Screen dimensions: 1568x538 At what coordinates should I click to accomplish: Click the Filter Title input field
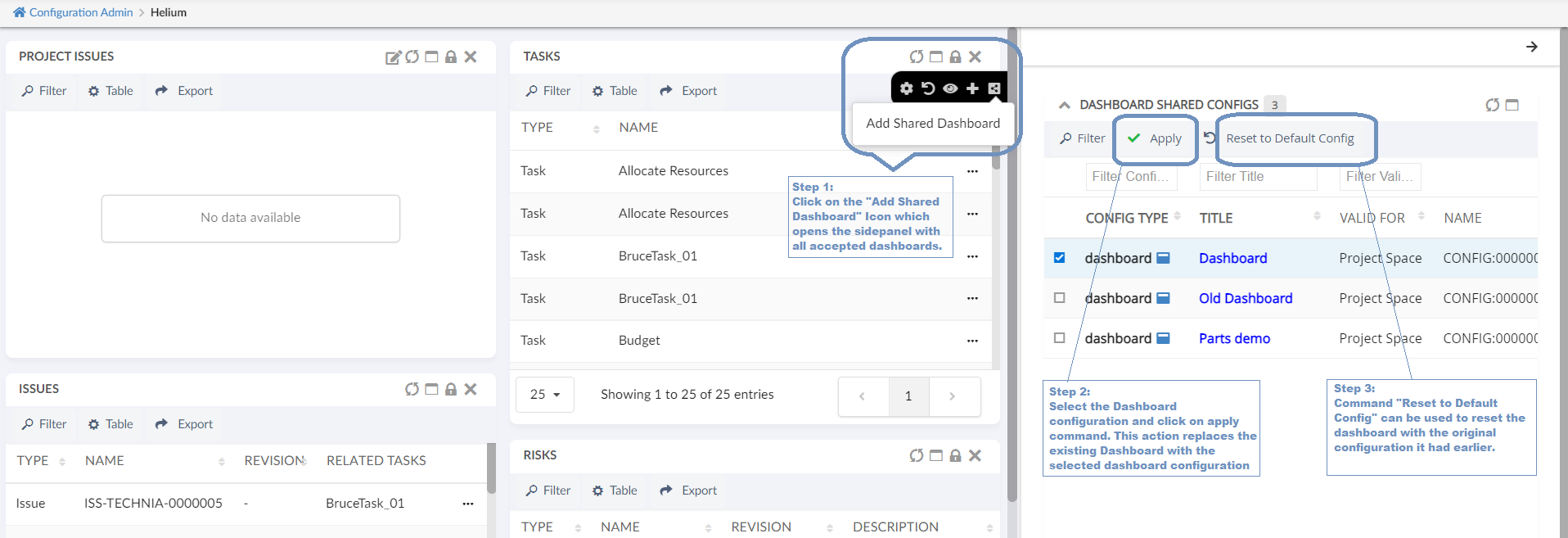(1257, 177)
